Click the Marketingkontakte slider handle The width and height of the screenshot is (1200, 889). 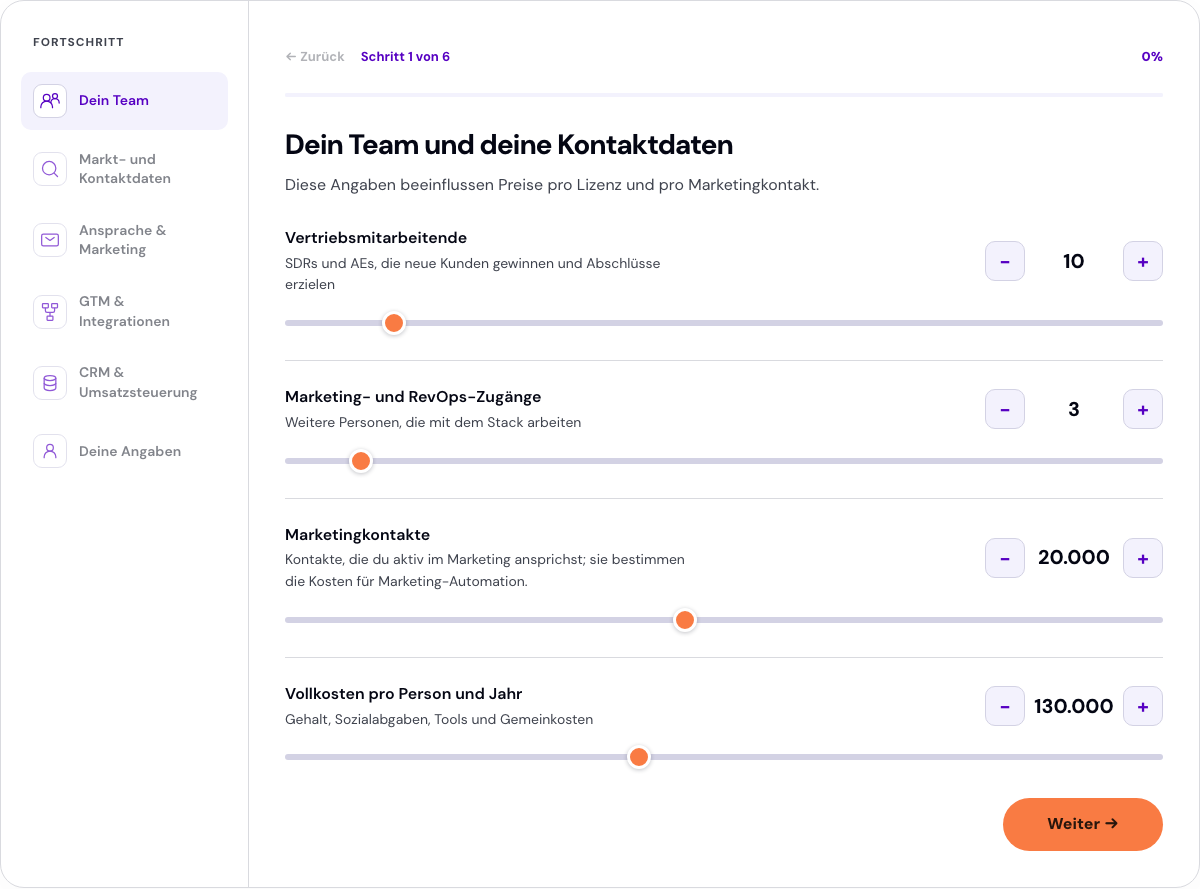[685, 620]
